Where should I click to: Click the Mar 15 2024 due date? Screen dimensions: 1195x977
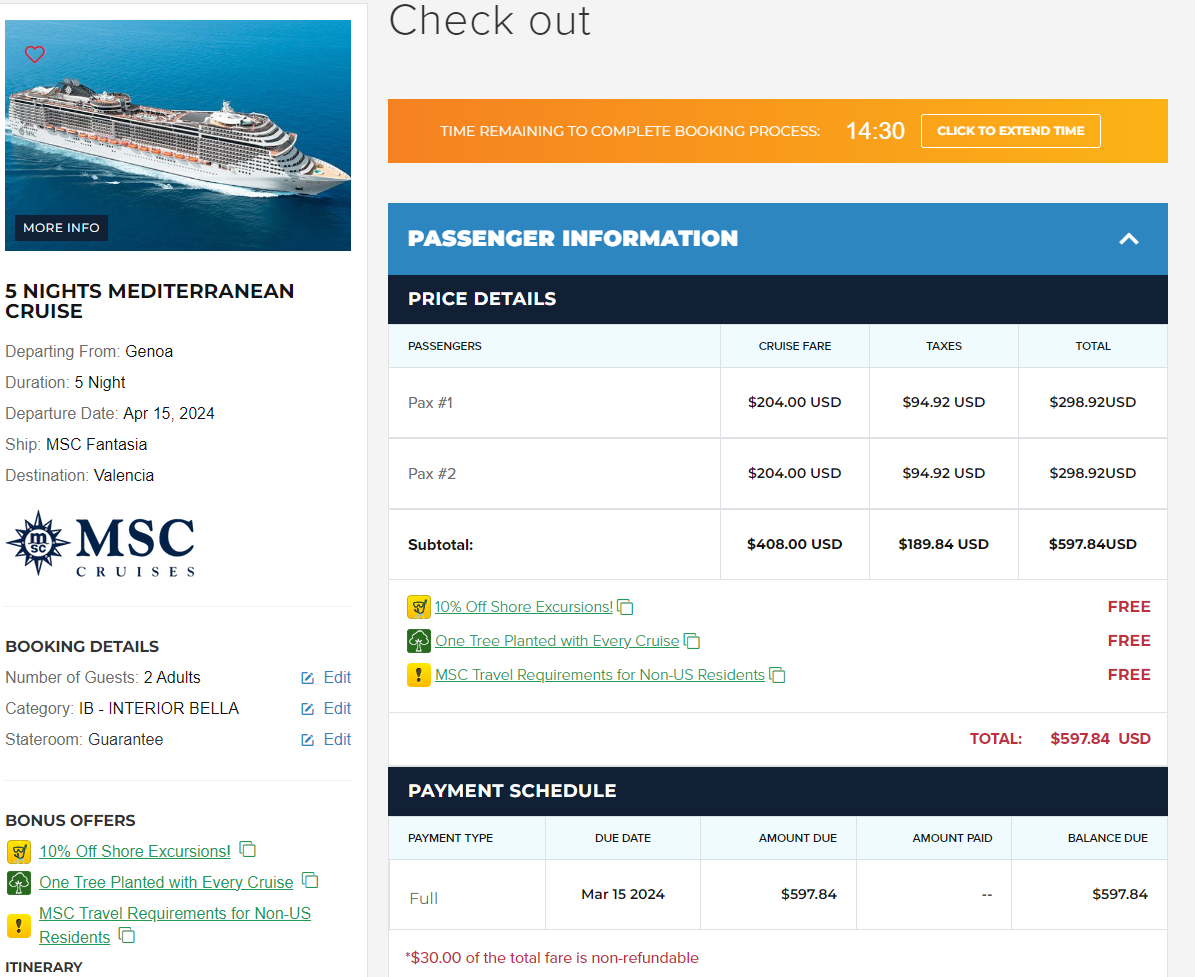pyautogui.click(x=623, y=894)
